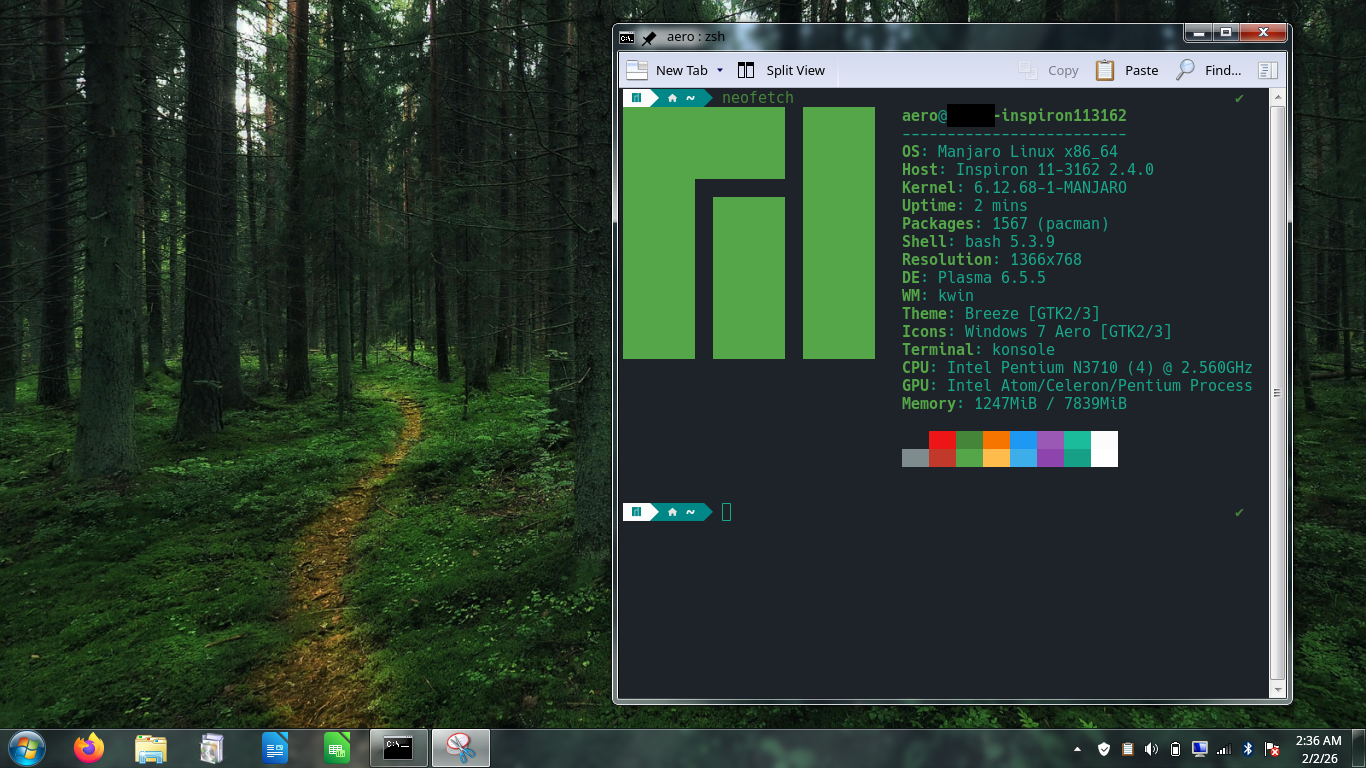1366x768 pixels.
Task: Open the volume control in tray
Action: tap(1151, 748)
